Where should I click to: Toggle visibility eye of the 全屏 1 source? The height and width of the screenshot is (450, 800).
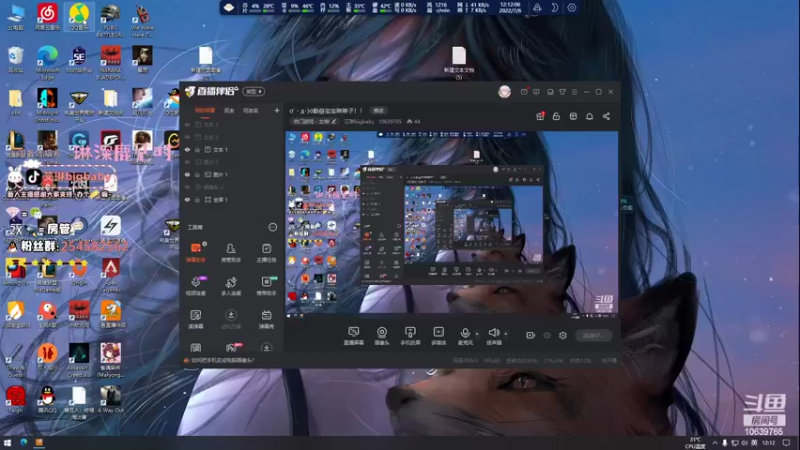coord(187,199)
